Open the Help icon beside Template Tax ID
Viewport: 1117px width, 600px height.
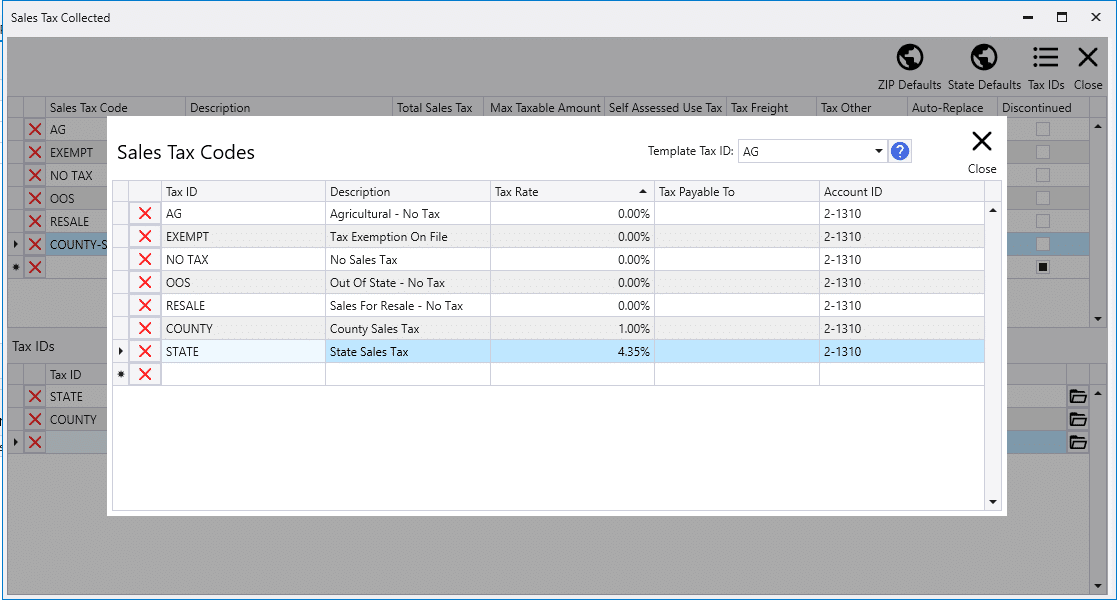(899, 150)
